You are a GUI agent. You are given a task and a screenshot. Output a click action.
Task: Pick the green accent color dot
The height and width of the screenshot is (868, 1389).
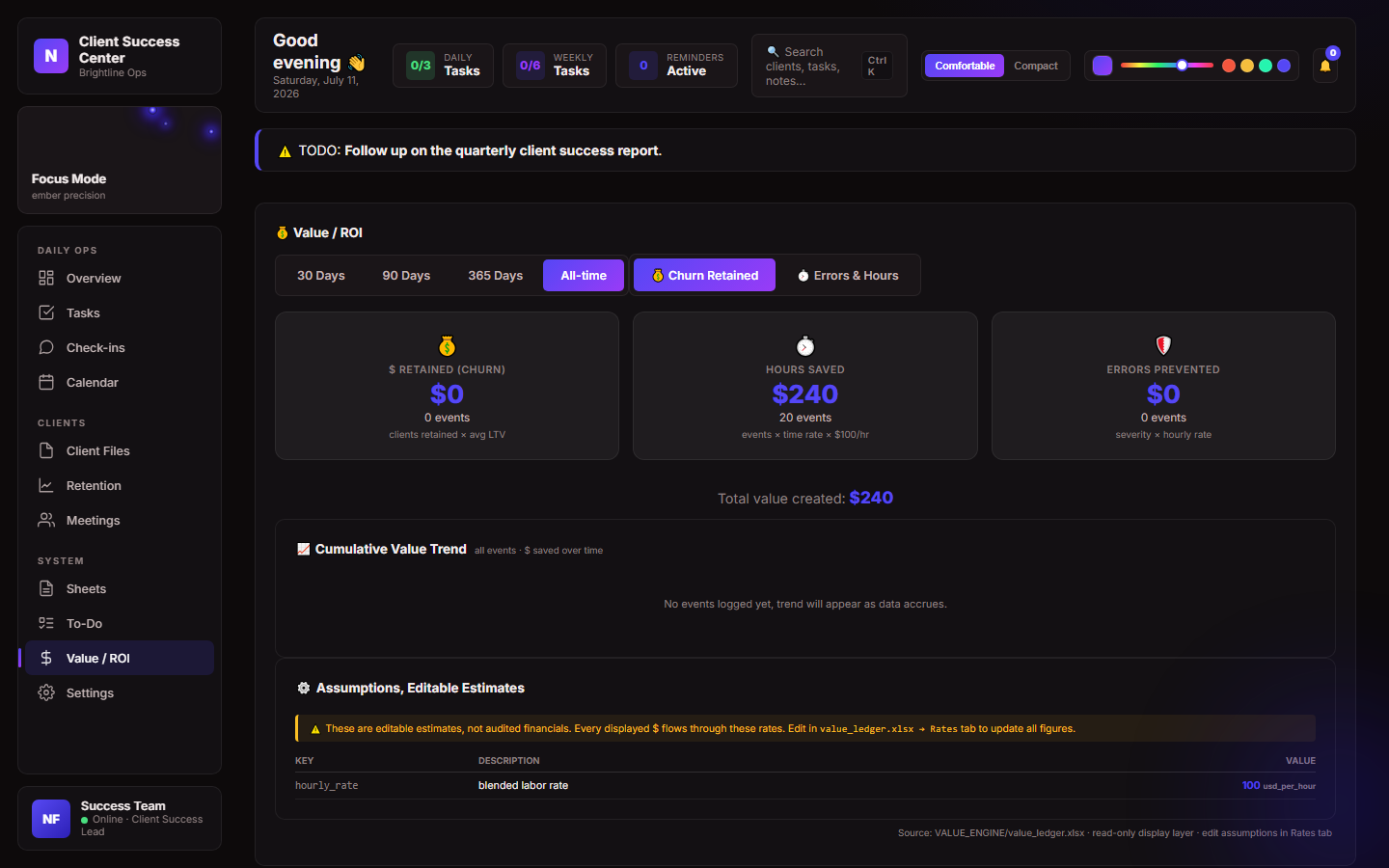pos(1266,66)
